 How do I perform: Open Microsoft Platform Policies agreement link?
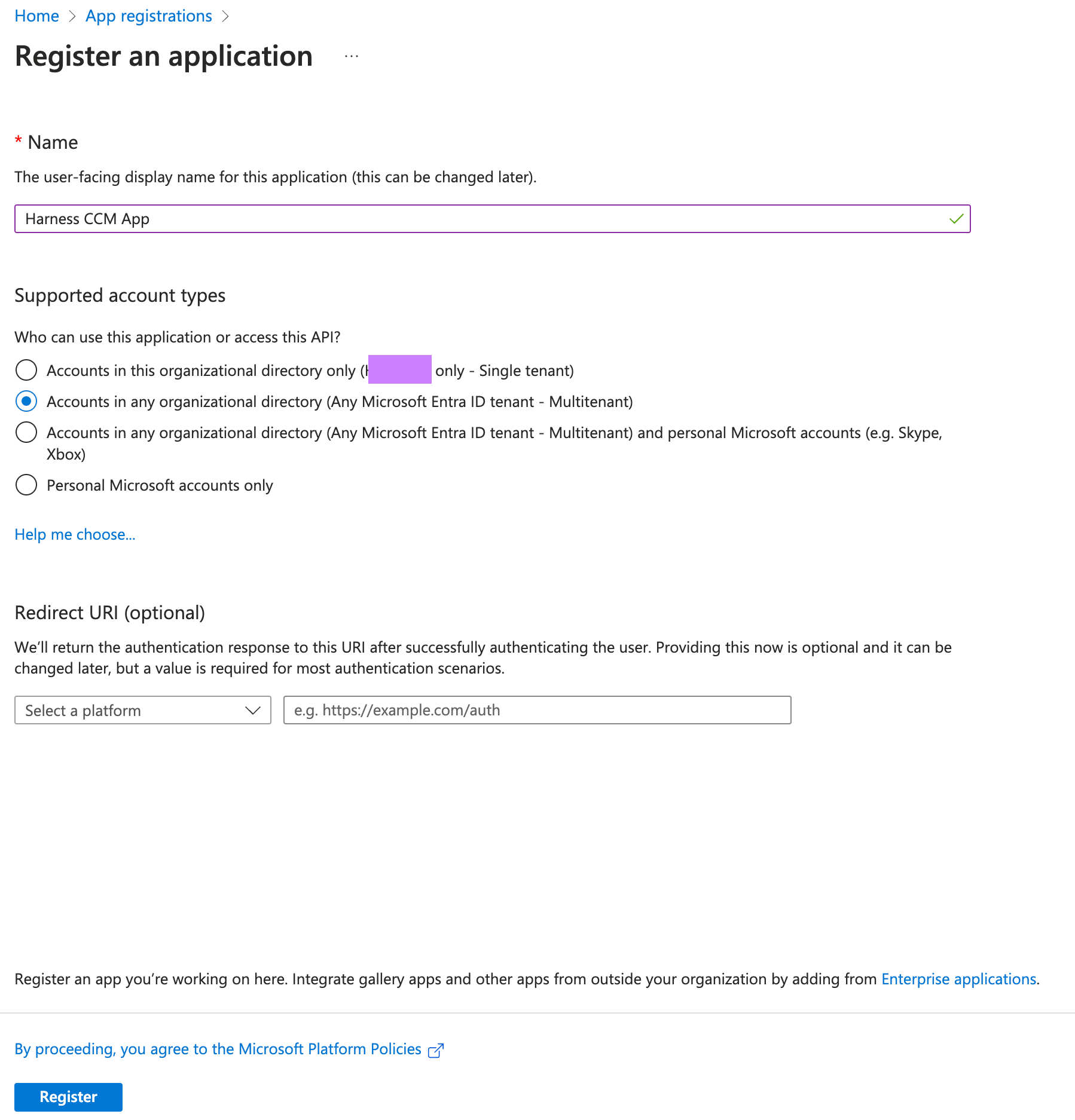pos(218,1049)
